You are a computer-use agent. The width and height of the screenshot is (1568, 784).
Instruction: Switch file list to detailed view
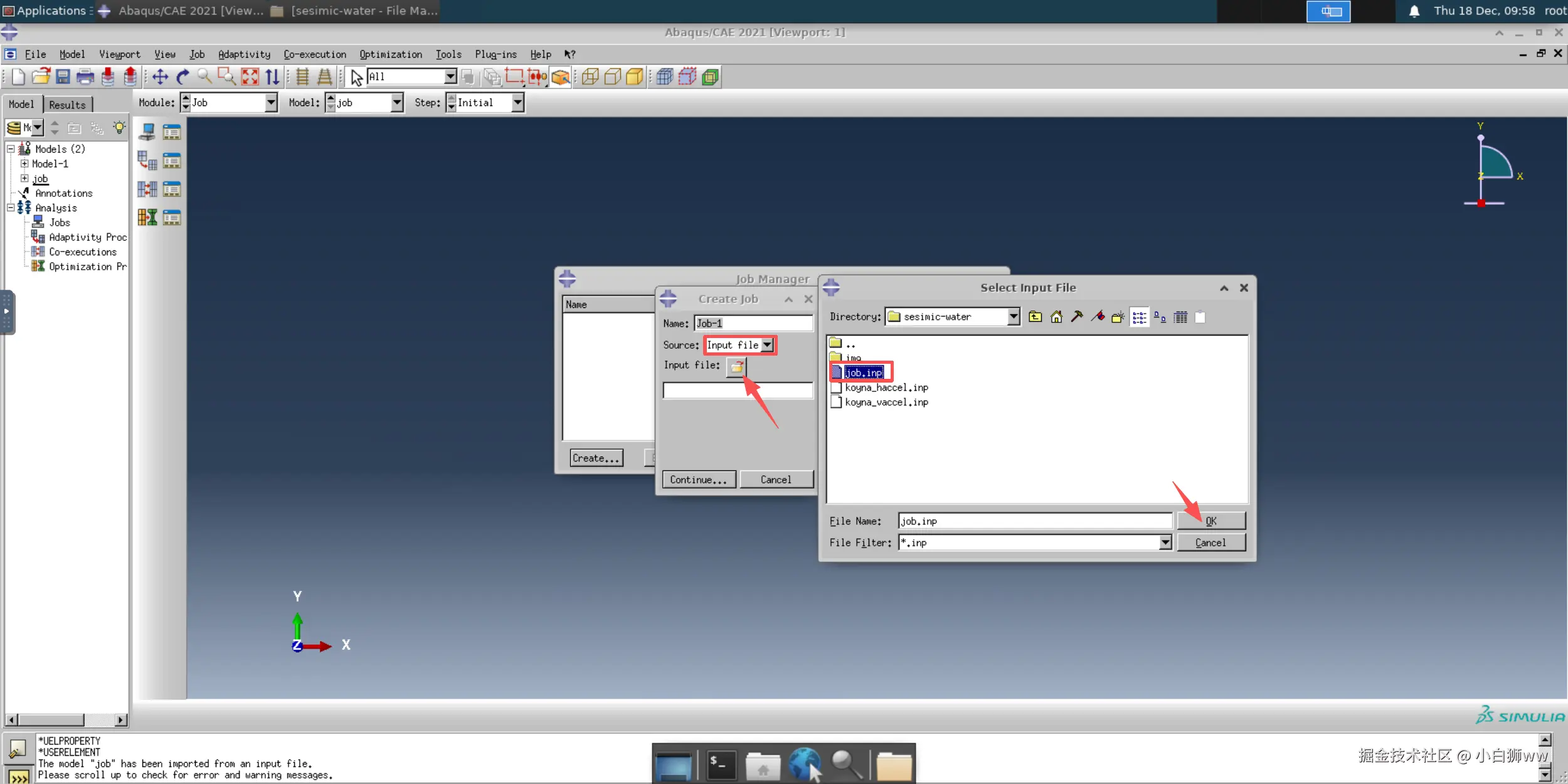tap(1180, 317)
